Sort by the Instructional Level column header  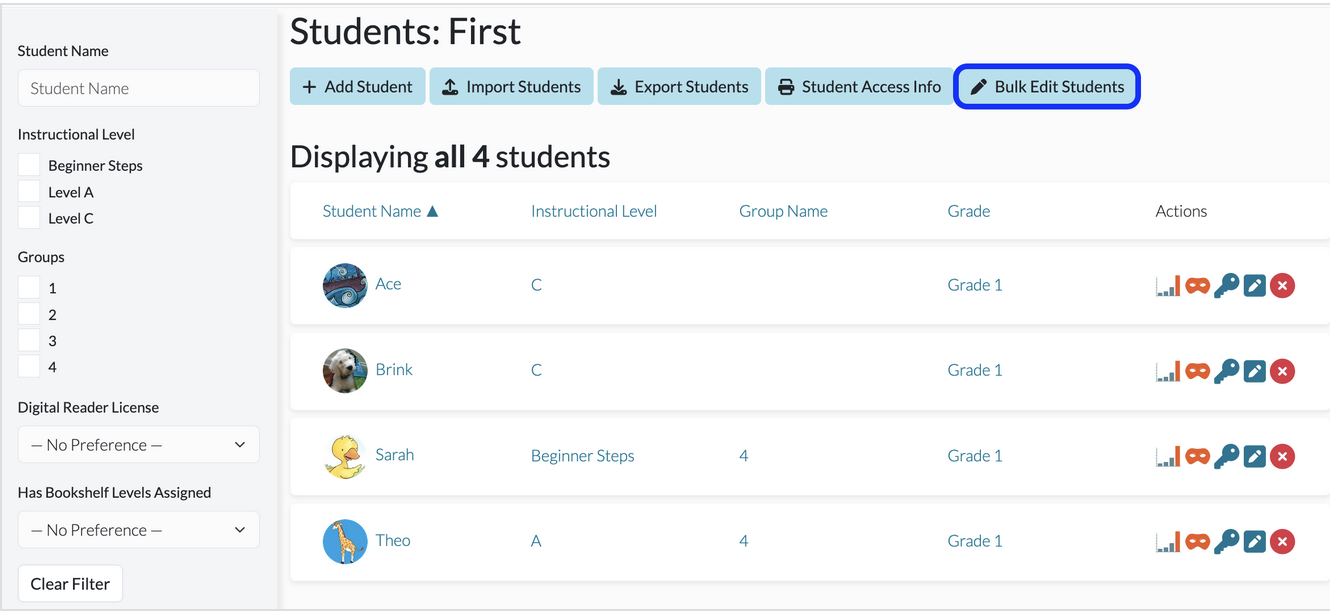point(594,211)
